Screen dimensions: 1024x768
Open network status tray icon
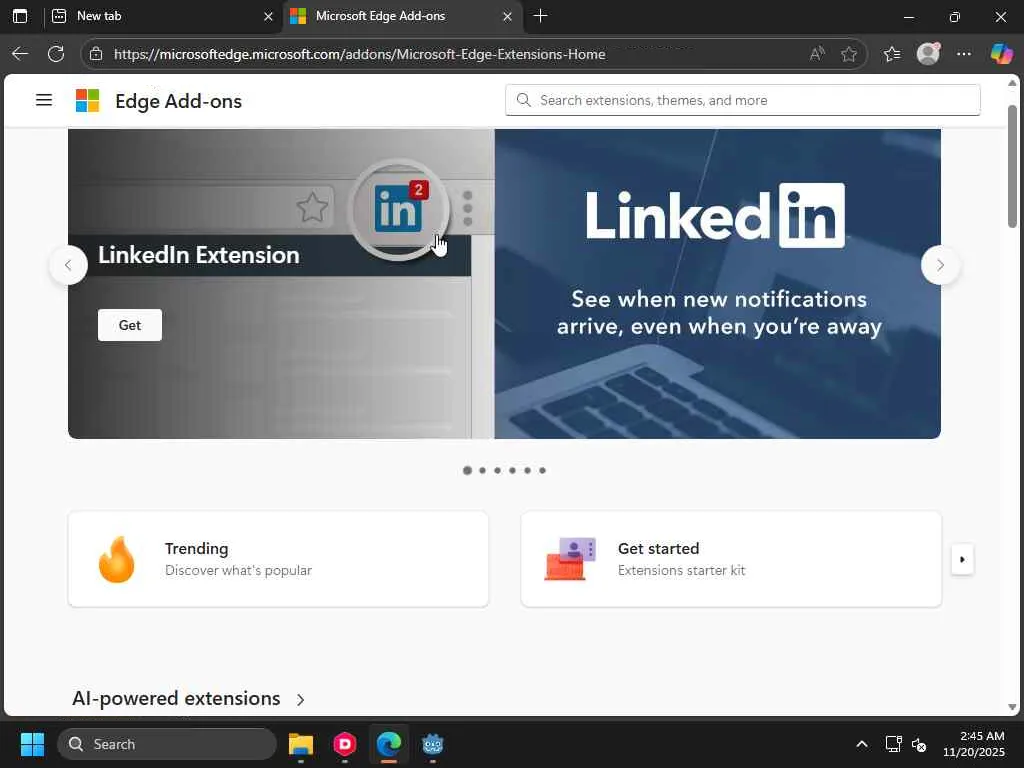click(x=893, y=744)
